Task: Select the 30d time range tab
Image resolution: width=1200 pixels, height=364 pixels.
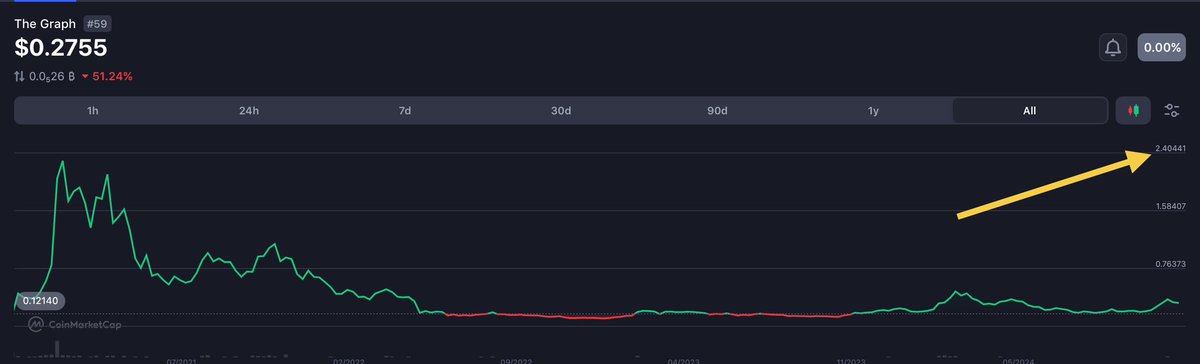Action: click(561, 111)
